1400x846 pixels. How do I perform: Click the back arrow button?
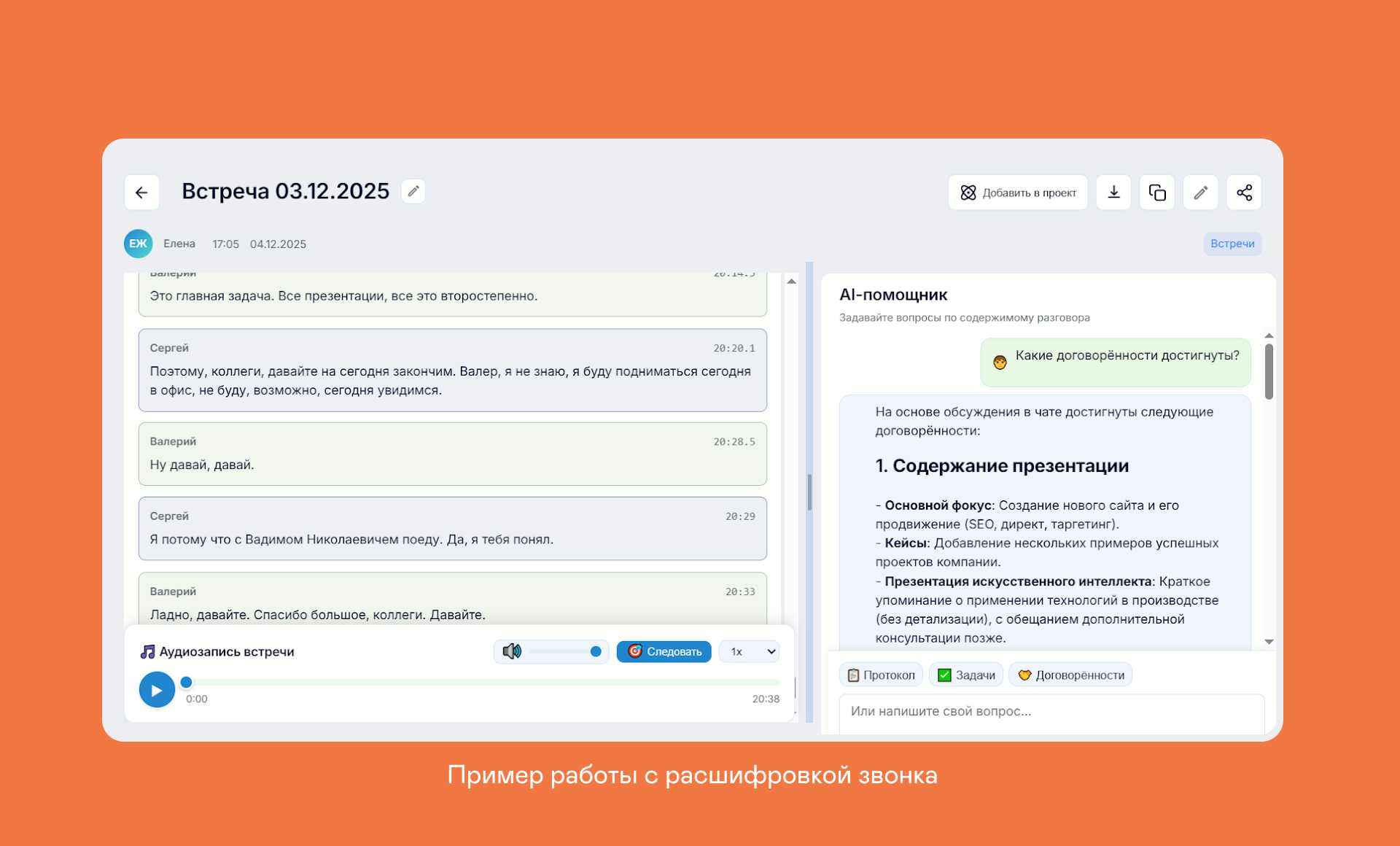coord(142,193)
